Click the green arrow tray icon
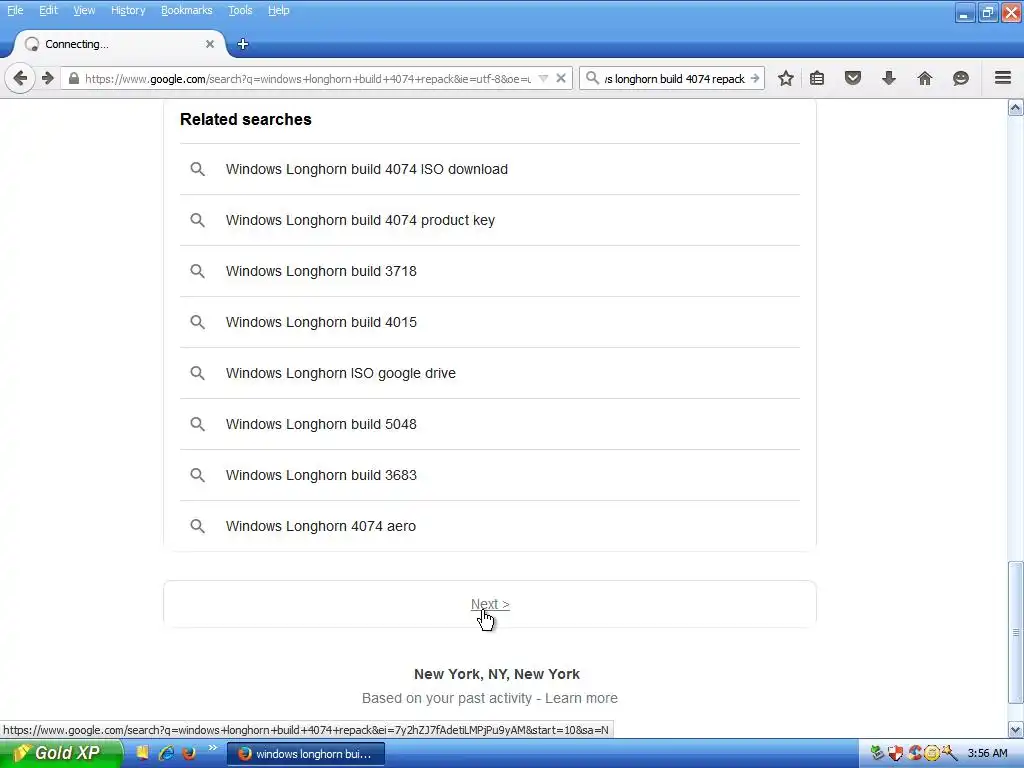Image resolution: width=1024 pixels, height=768 pixels. pyautogui.click(x=877, y=753)
